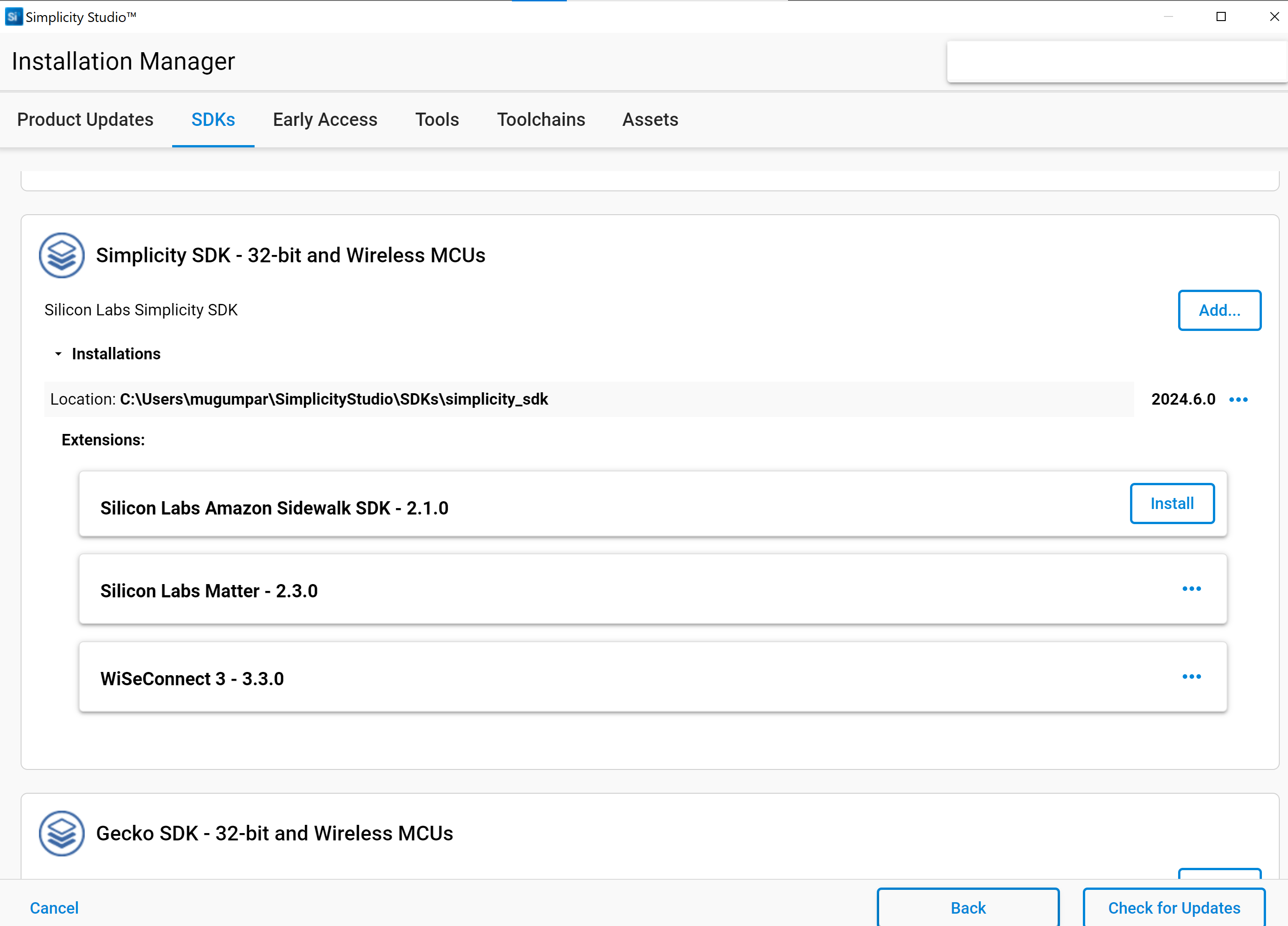1288x926 pixels.
Task: Install the Silicon Labs Amazon Sidewalk SDK 2.1.0
Action: [x=1172, y=503]
